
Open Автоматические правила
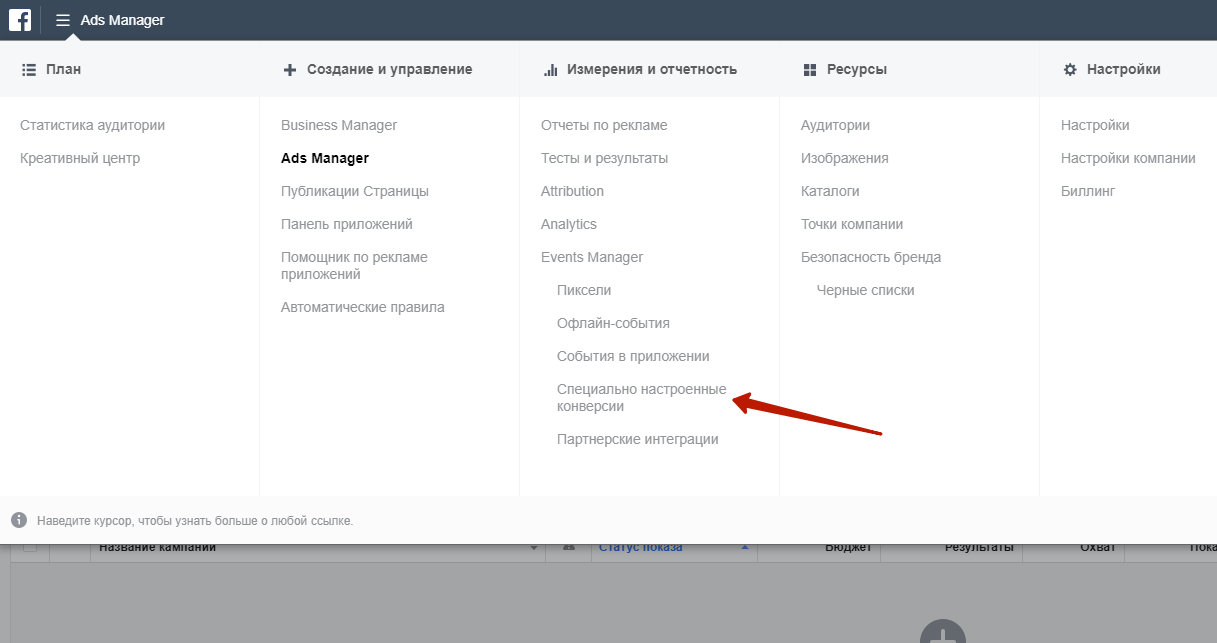click(x=363, y=307)
